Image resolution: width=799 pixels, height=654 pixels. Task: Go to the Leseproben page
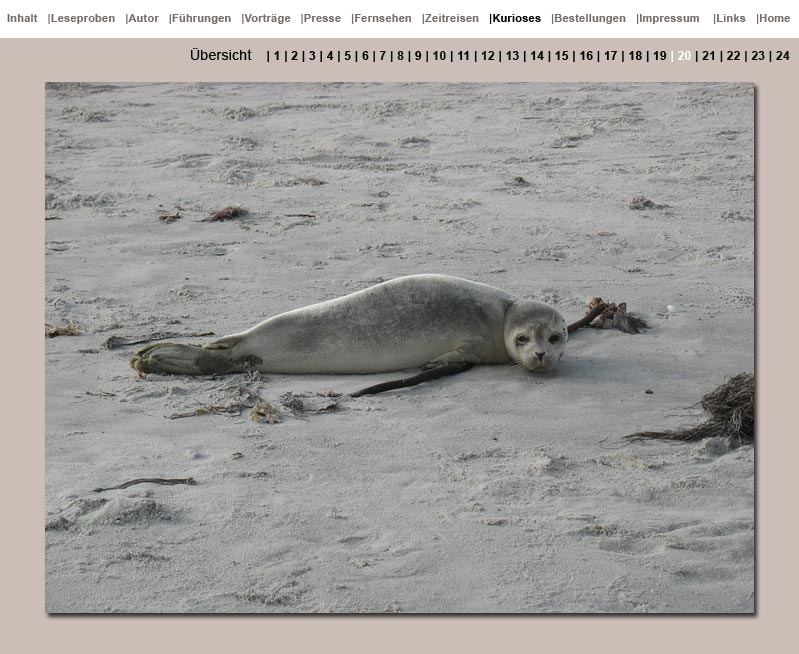[83, 18]
